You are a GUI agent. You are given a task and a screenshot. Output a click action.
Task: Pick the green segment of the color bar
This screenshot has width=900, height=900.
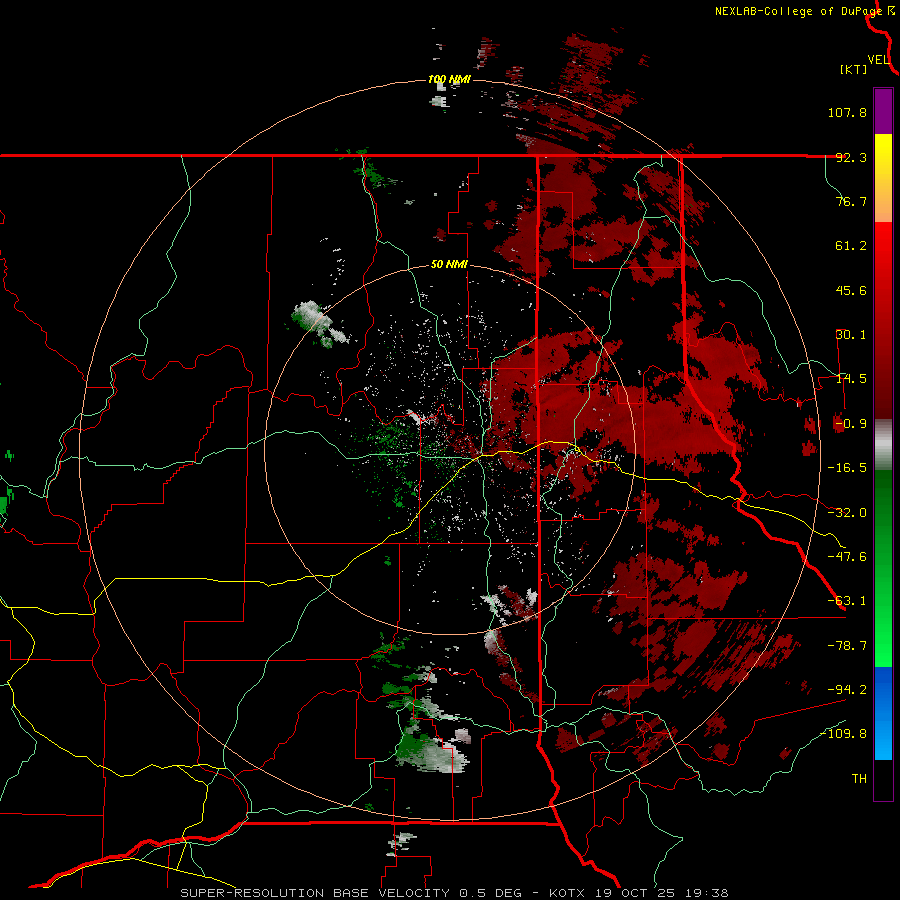(883, 568)
